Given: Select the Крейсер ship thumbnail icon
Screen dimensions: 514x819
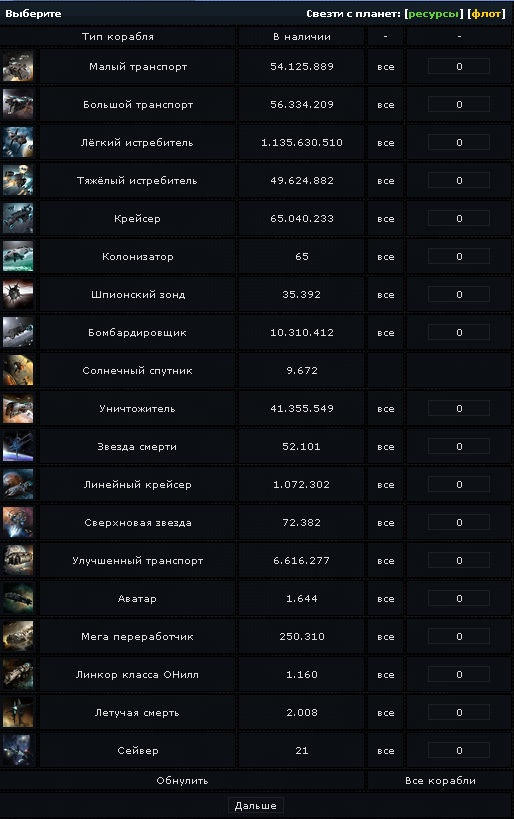Looking at the screenshot, I should click(18, 218).
